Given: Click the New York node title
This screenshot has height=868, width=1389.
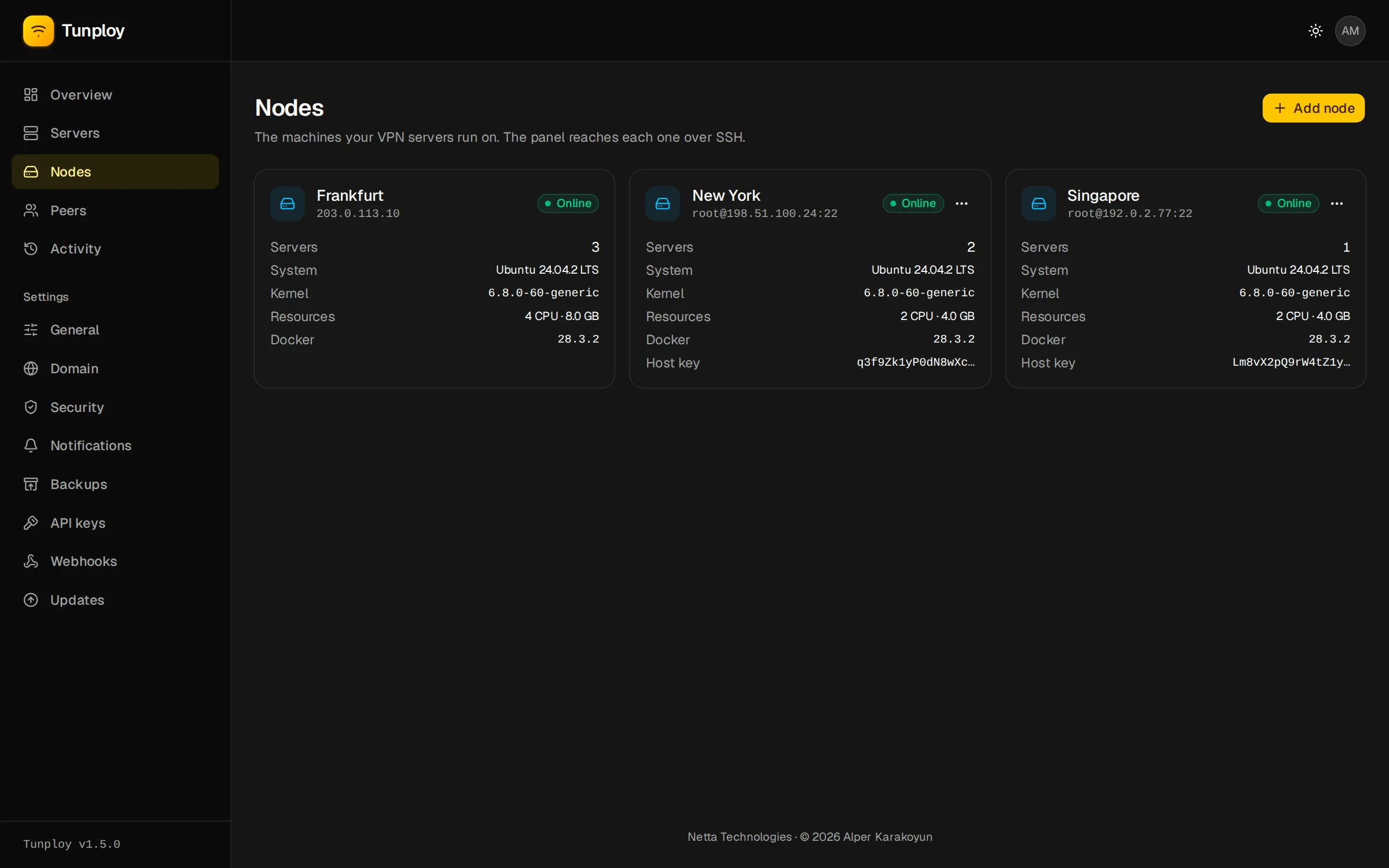Looking at the screenshot, I should point(726,196).
